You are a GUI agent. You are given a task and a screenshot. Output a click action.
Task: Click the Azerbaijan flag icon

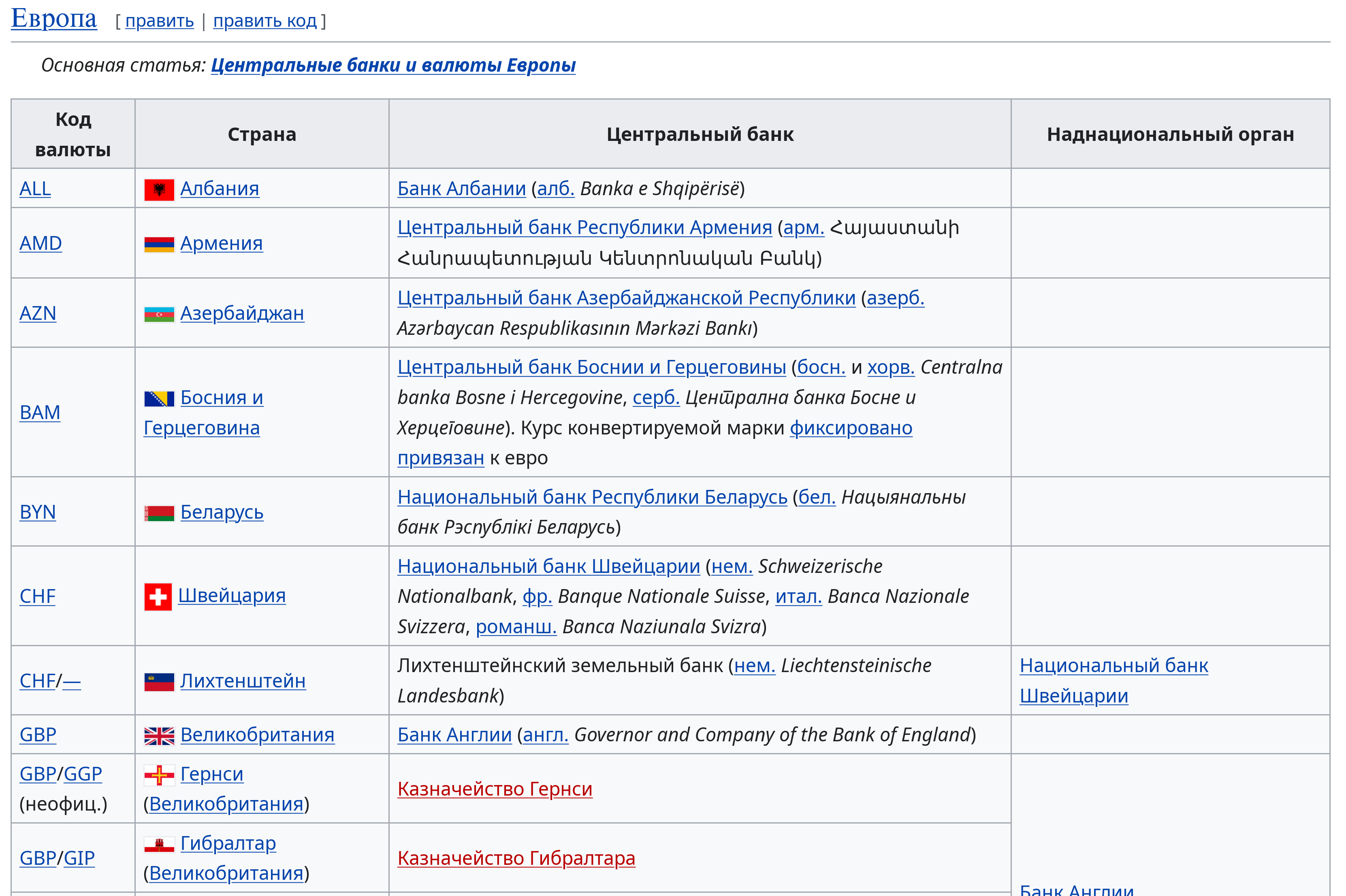point(159,314)
